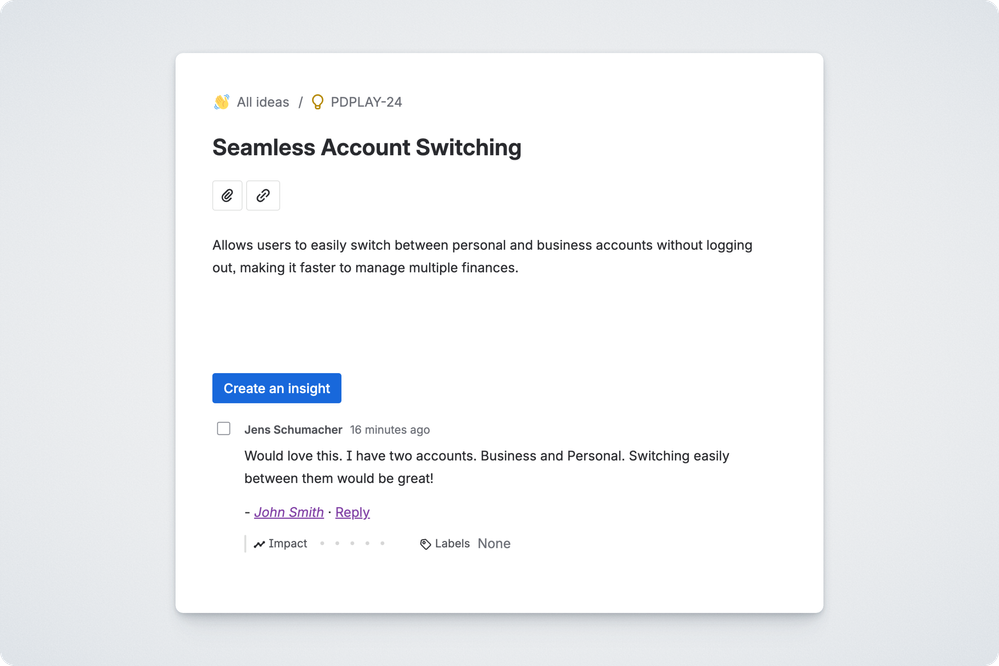999x666 pixels.
Task: Tick the checkbox beside Jens Schumacher's comment
Action: click(x=224, y=429)
